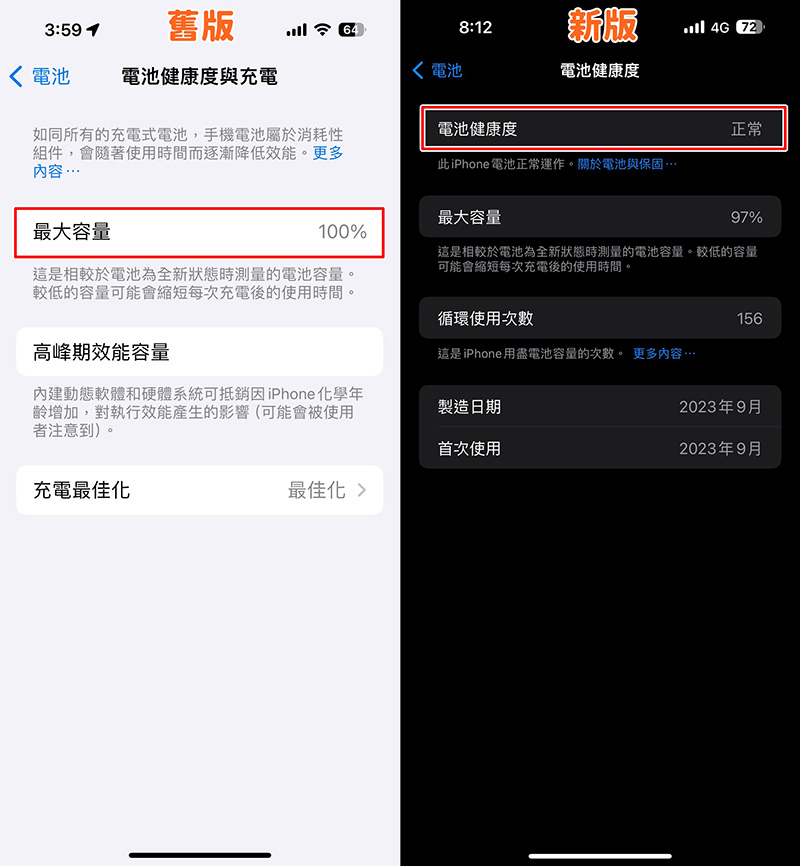Tap 高峰期效能容量 row
Viewport: 800px width, 866px height.
coord(199,352)
